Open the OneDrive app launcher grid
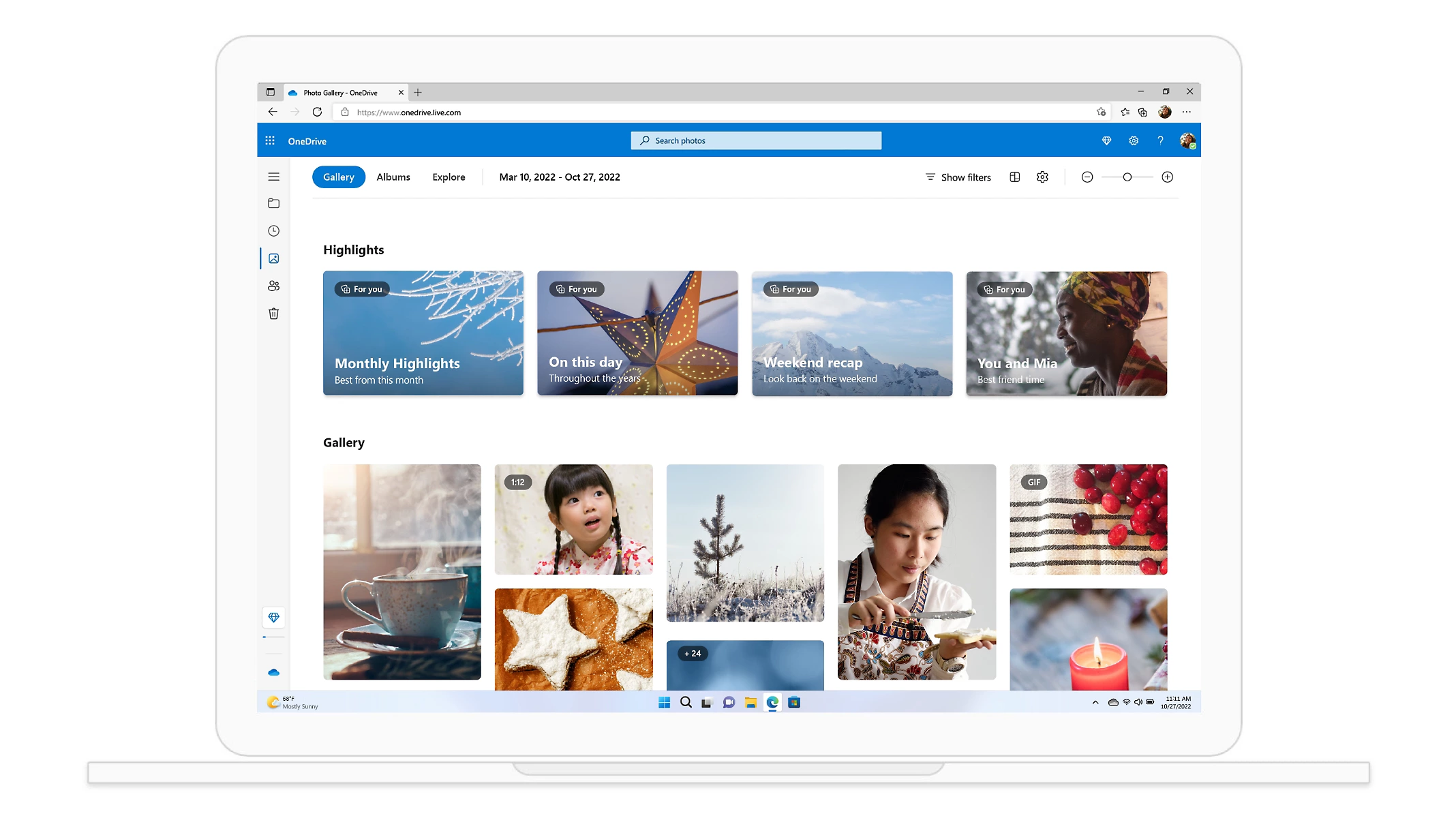The image size is (1456, 818). pos(270,140)
